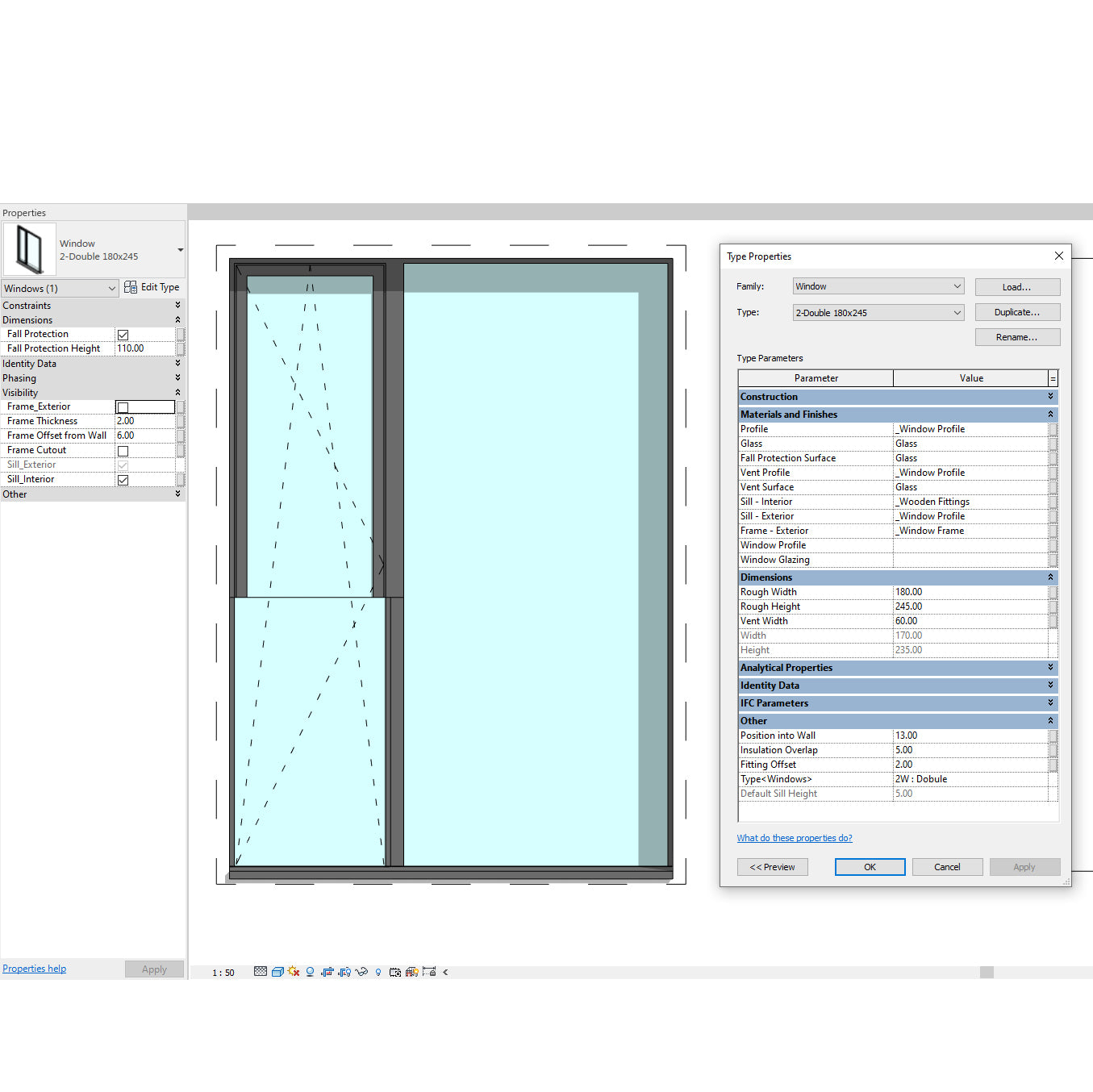Select the Detail Level control on the view bar
The width and height of the screenshot is (1093, 1092).
[x=260, y=972]
